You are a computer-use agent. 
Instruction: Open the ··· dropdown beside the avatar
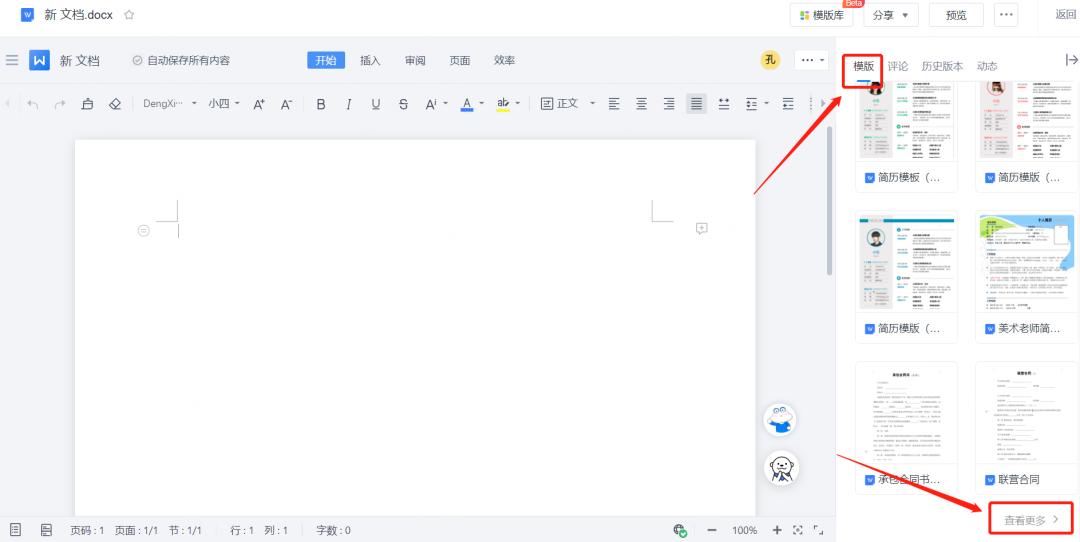pyautogui.click(x=811, y=60)
